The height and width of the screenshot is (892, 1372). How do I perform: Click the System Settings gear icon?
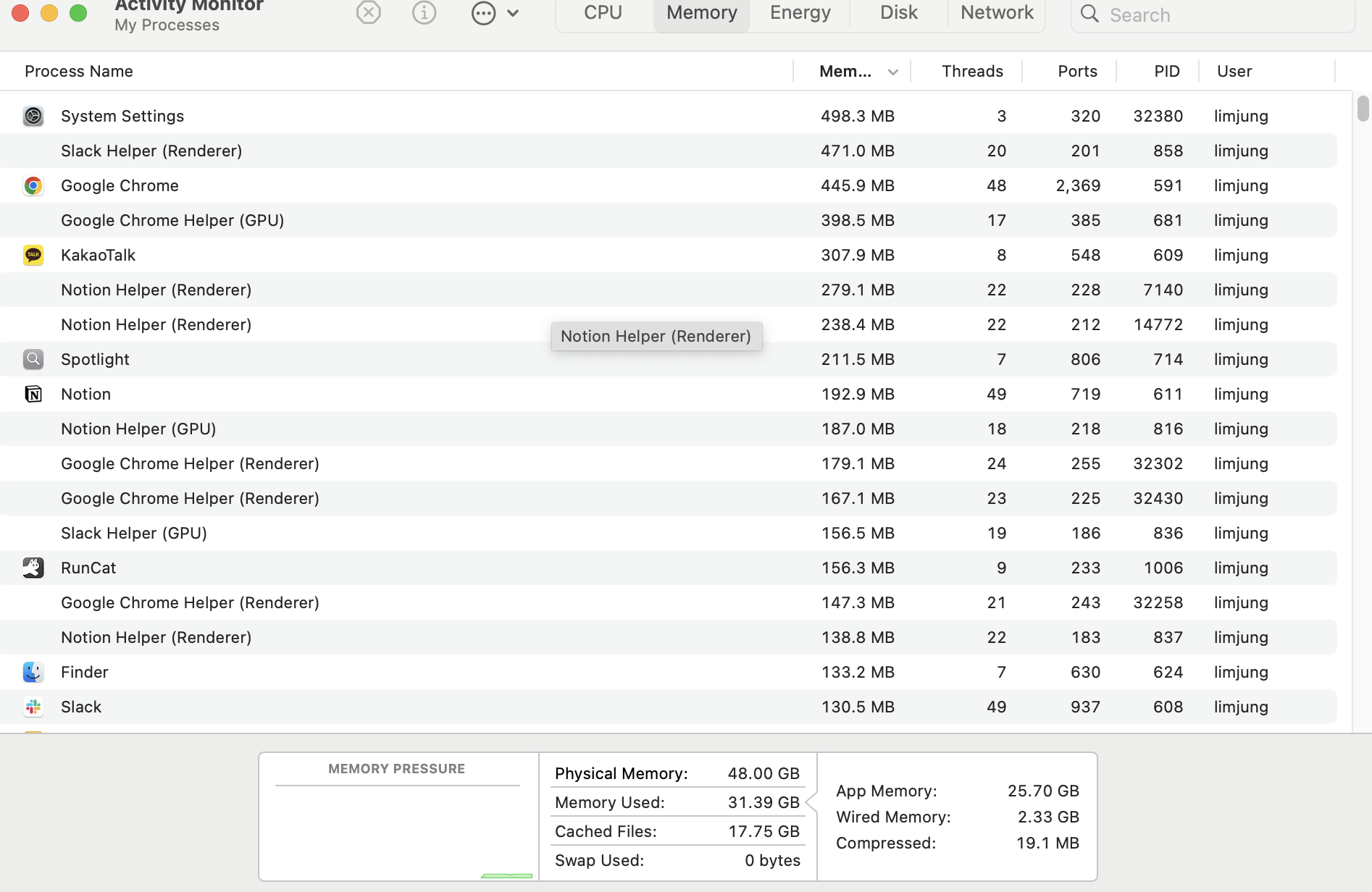pos(33,116)
